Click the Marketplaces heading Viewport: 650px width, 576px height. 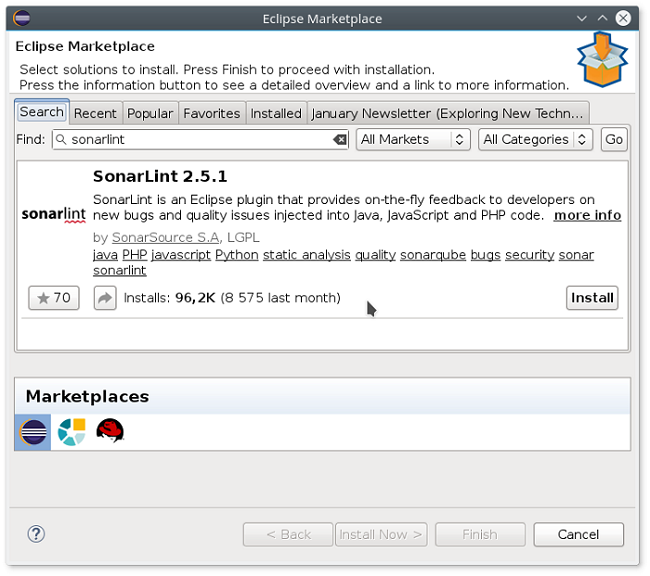[x=87, y=396]
